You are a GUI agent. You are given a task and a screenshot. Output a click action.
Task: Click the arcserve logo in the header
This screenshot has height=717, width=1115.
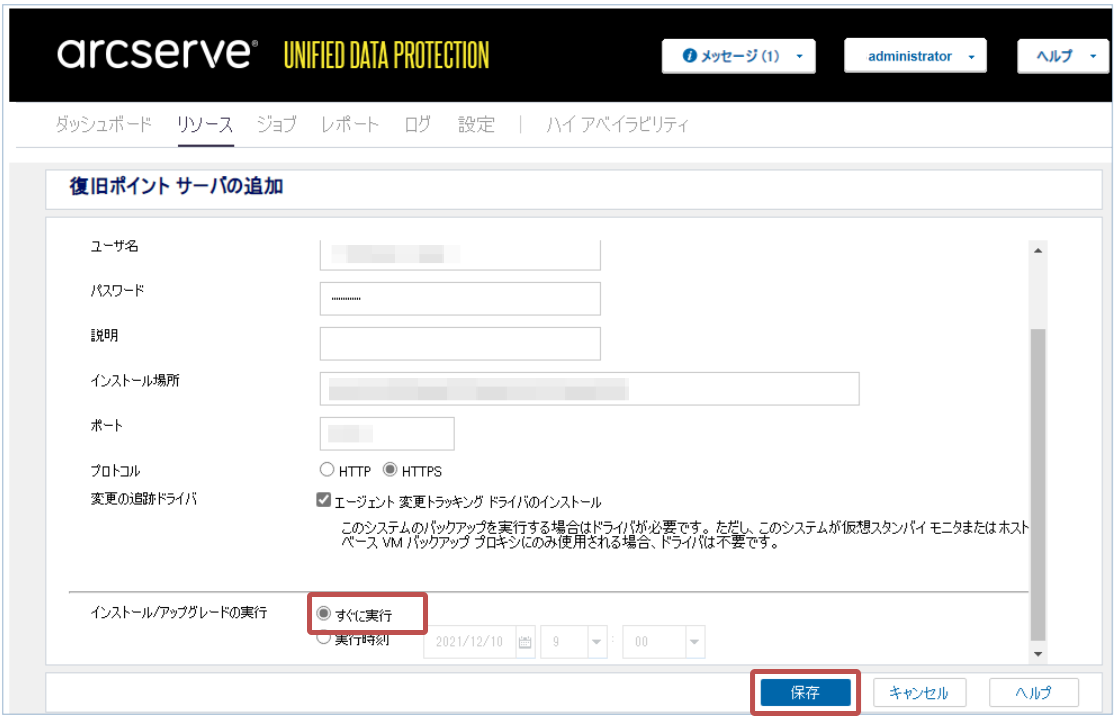pyautogui.click(x=157, y=54)
